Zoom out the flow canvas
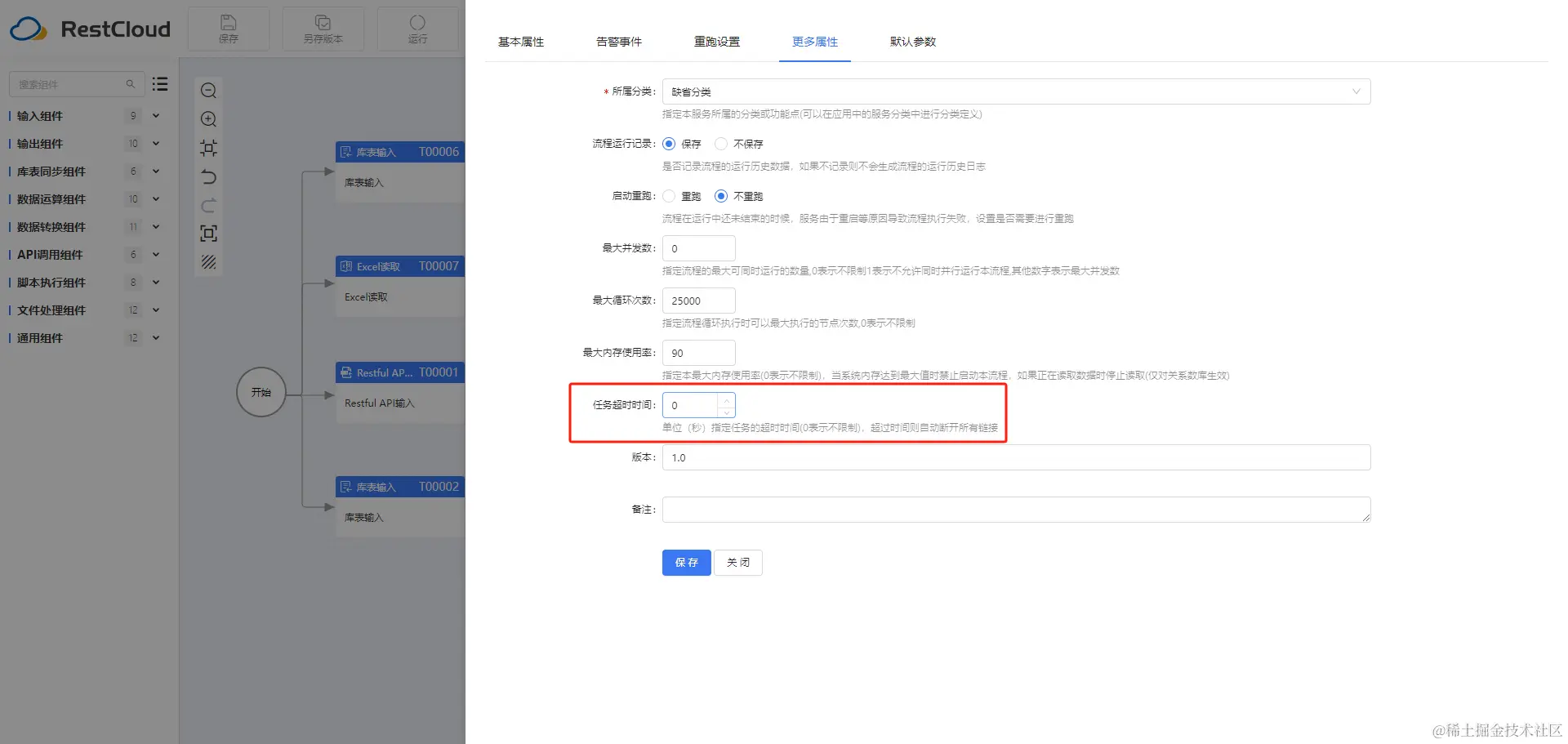 (209, 91)
